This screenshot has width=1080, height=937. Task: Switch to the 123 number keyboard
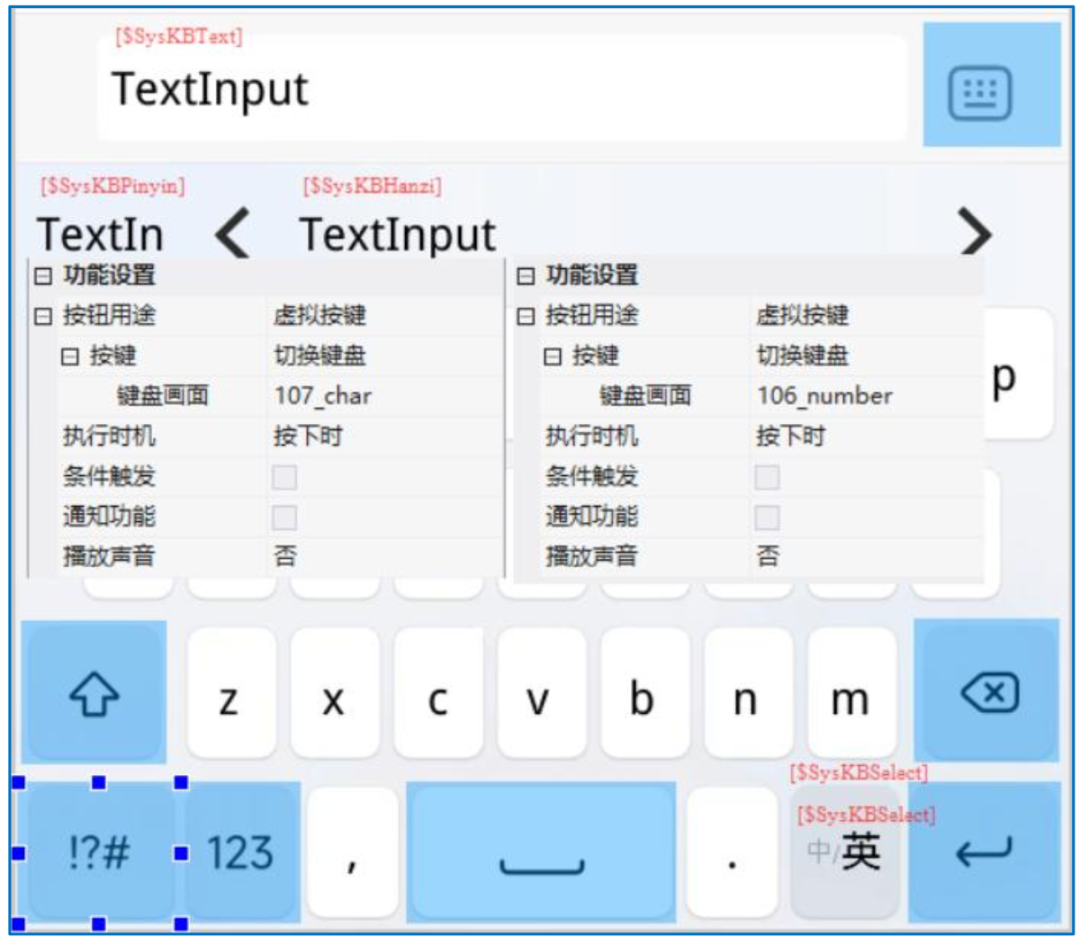tap(240, 852)
